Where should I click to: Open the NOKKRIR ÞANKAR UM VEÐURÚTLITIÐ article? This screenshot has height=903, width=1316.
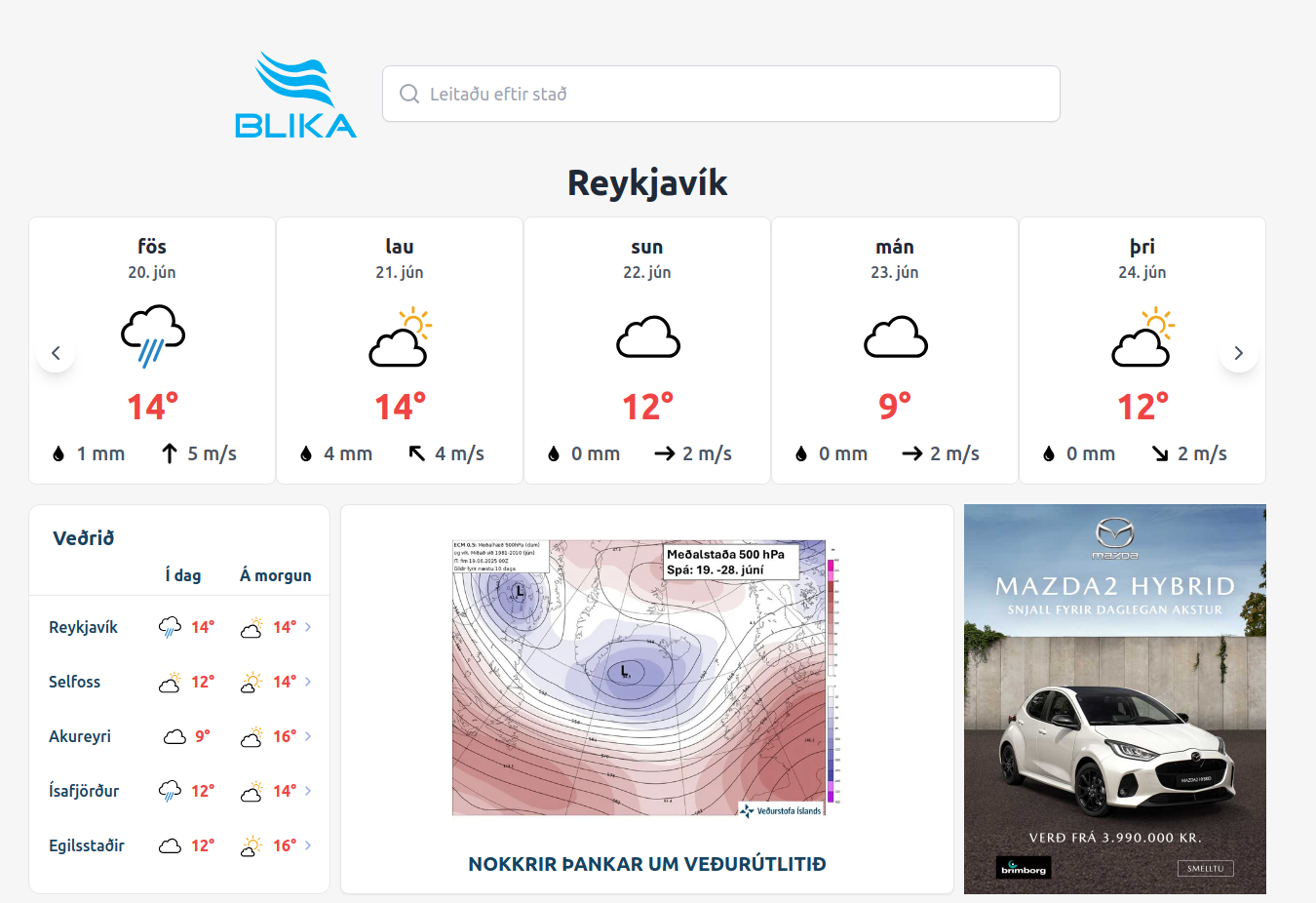[x=646, y=863]
